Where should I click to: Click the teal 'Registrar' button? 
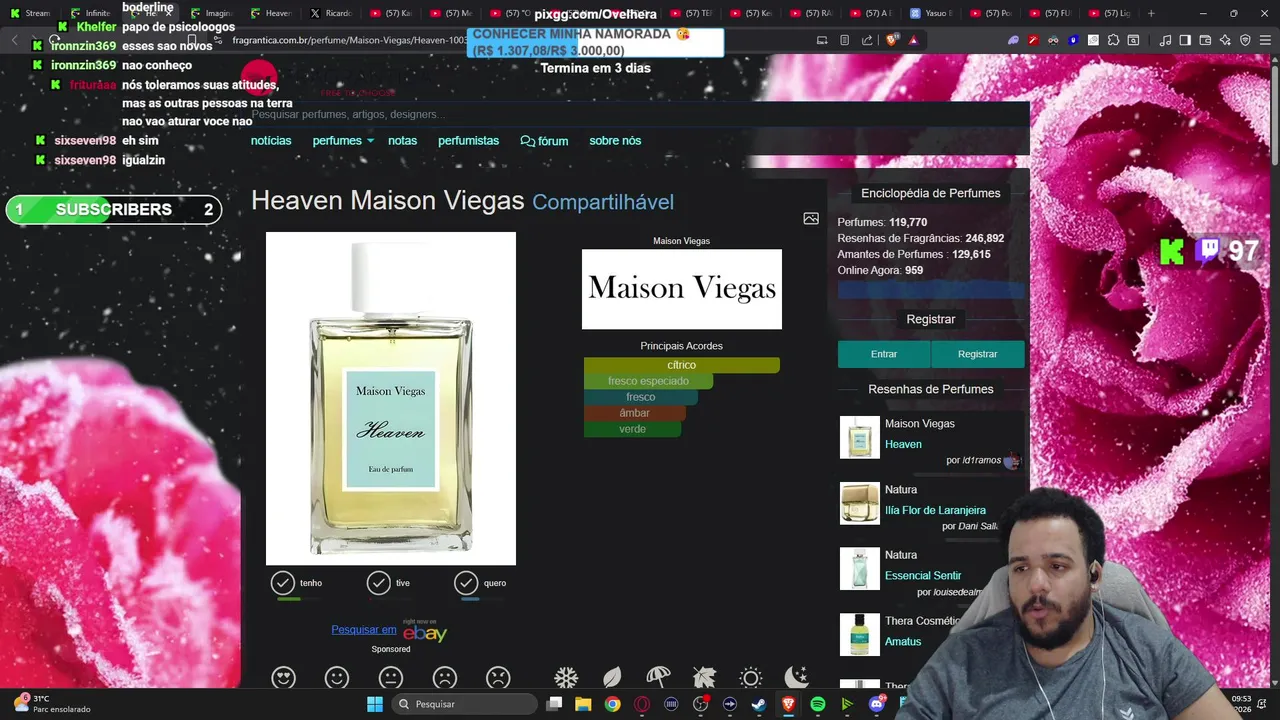click(x=977, y=354)
